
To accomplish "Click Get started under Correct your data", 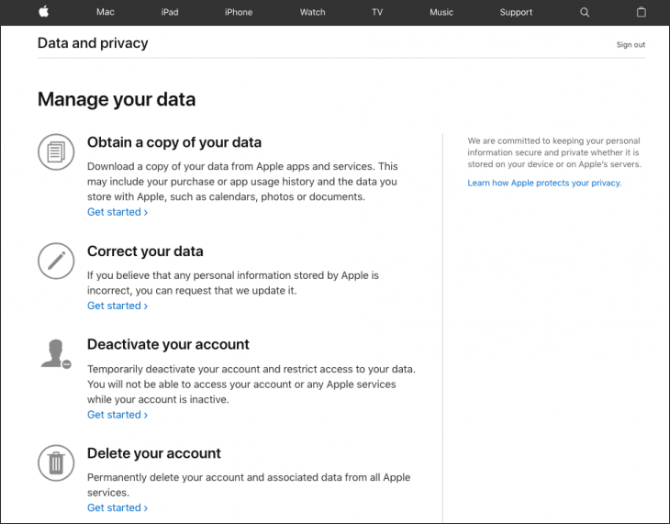I will click(x=118, y=306).
